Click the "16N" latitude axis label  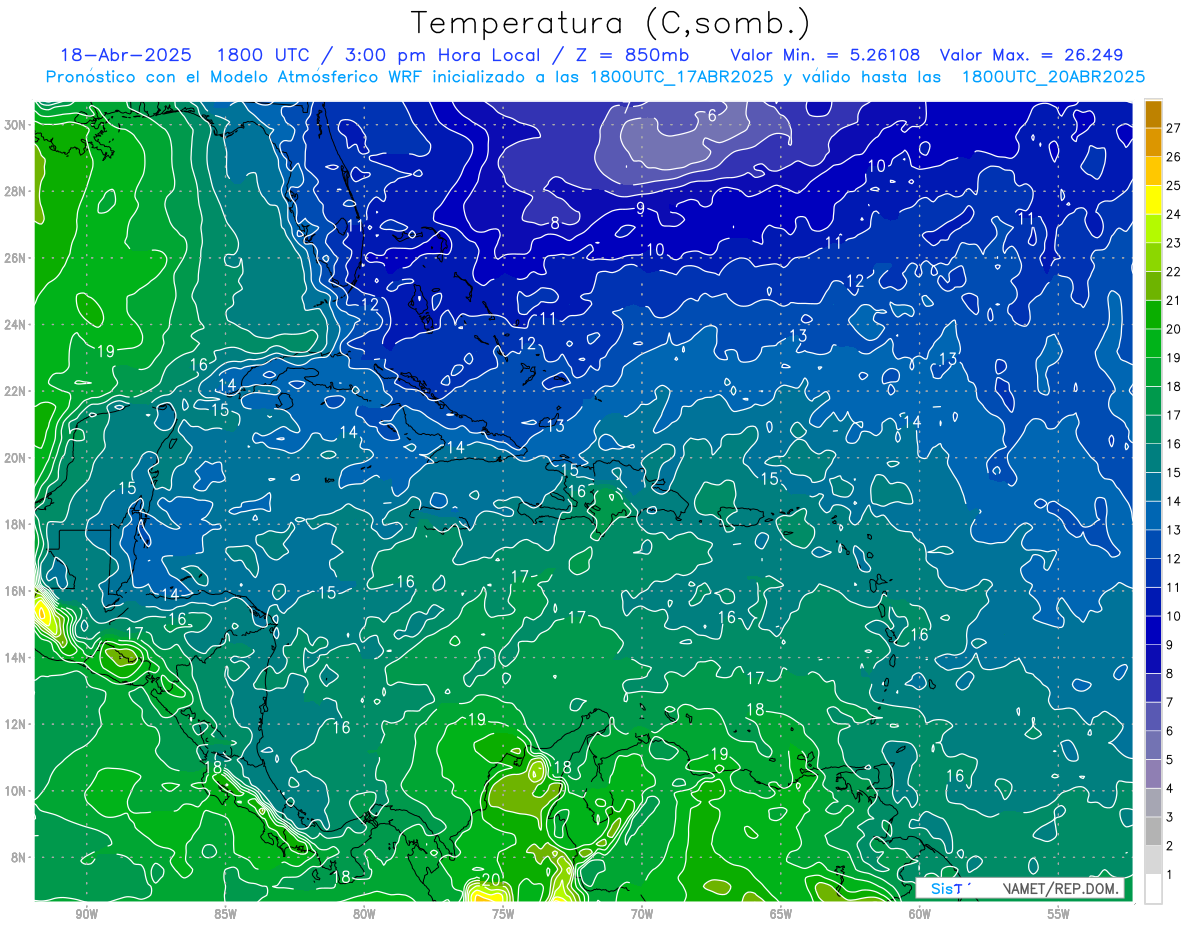pyautogui.click(x=15, y=591)
